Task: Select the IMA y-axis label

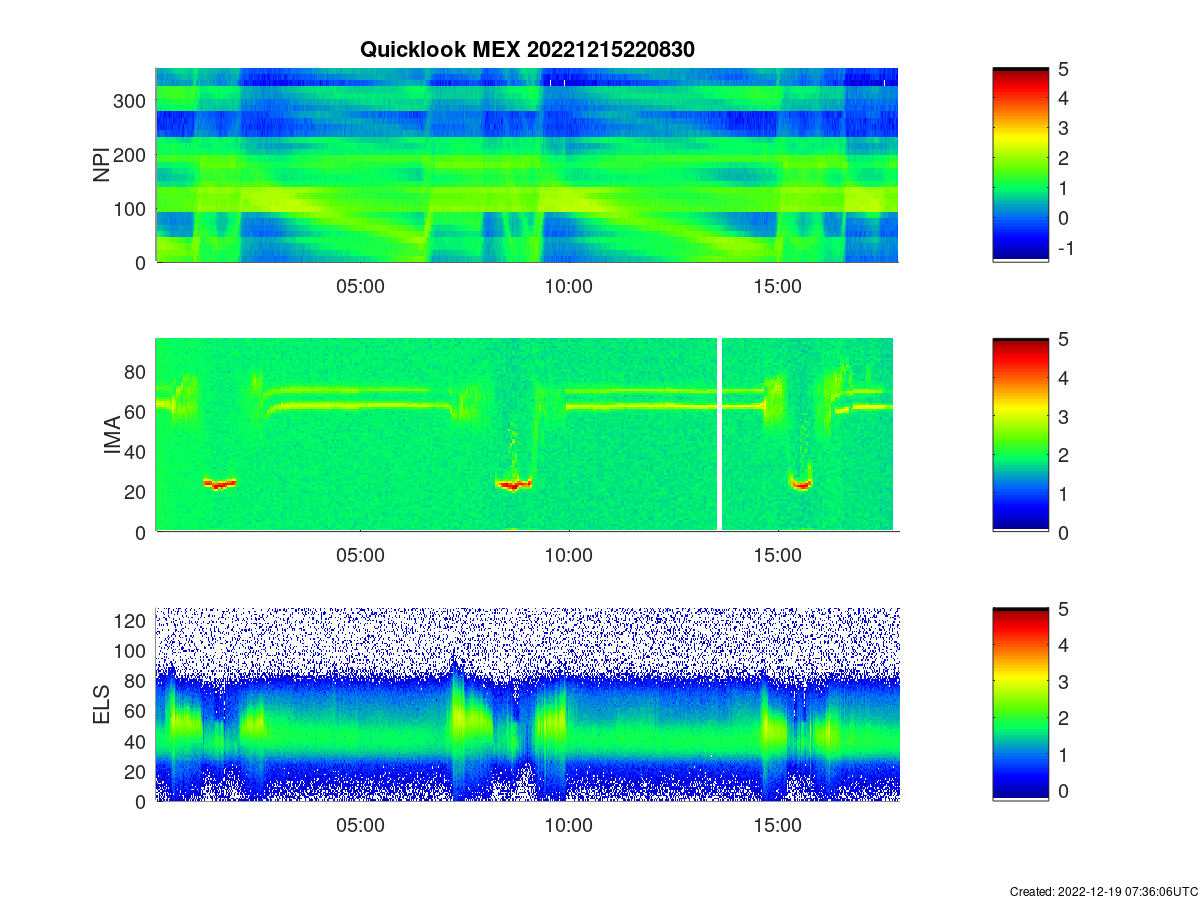Action: click(x=112, y=435)
